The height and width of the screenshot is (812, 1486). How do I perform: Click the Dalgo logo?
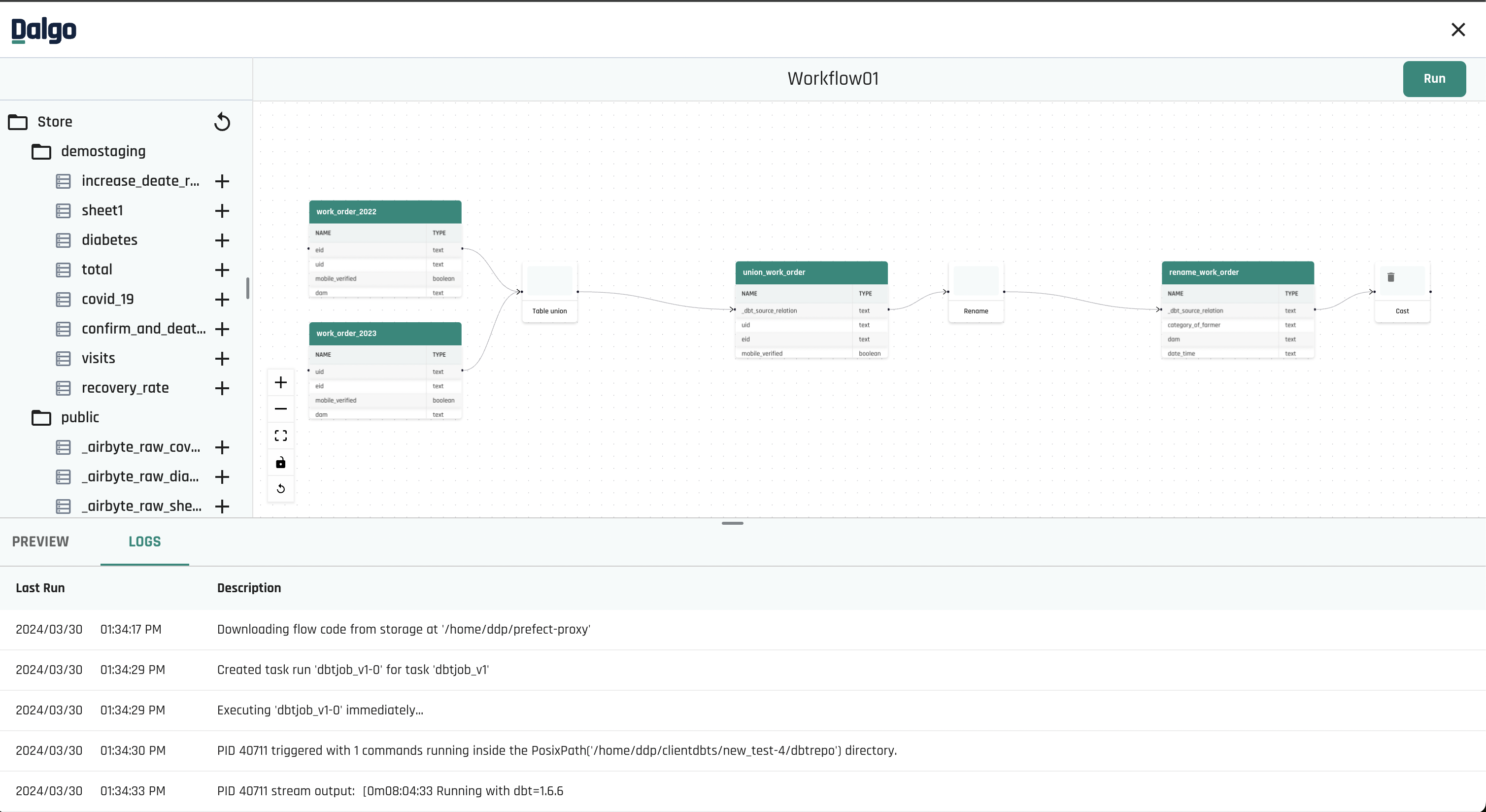pos(43,30)
